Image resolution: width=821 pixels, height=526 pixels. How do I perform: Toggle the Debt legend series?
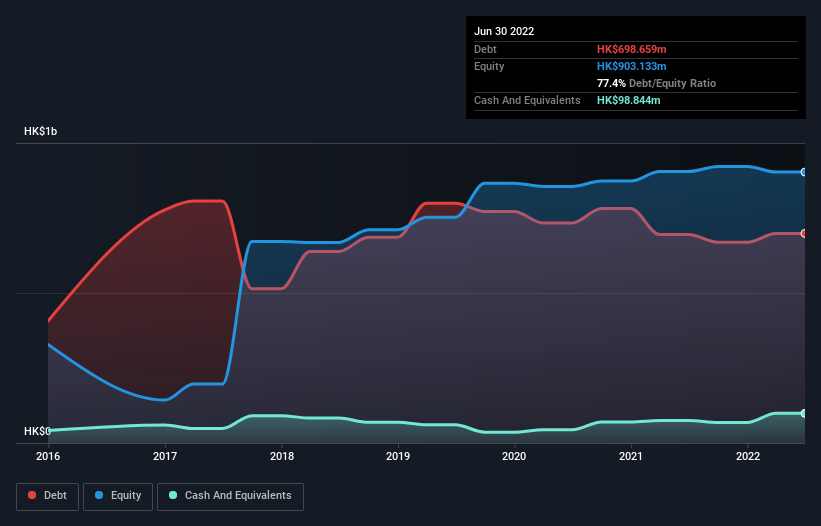[x=47, y=496]
